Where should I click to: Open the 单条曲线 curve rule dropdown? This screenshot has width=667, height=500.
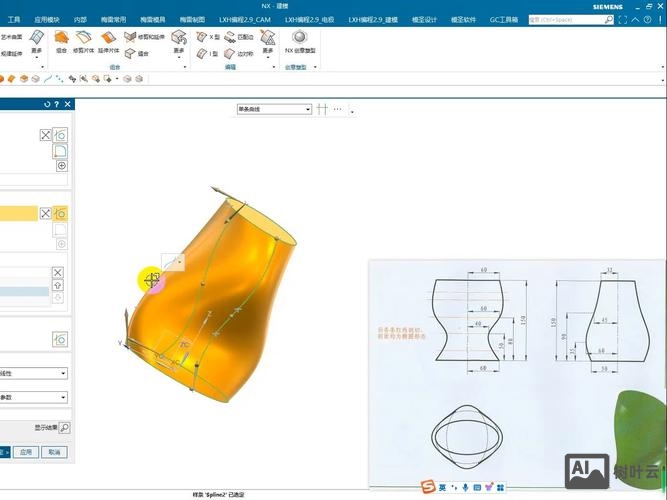pos(273,109)
